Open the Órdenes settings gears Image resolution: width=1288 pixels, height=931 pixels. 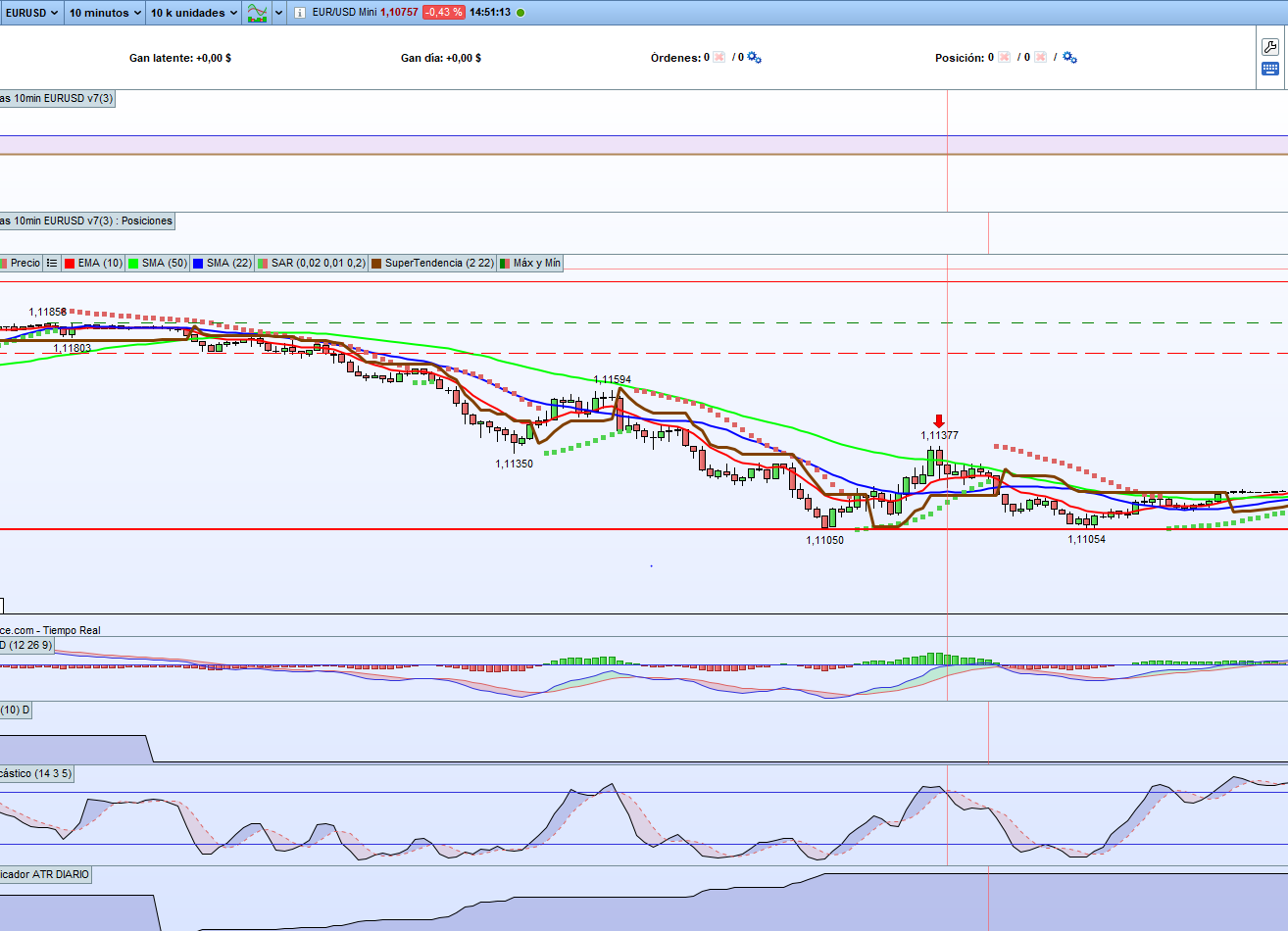(755, 58)
